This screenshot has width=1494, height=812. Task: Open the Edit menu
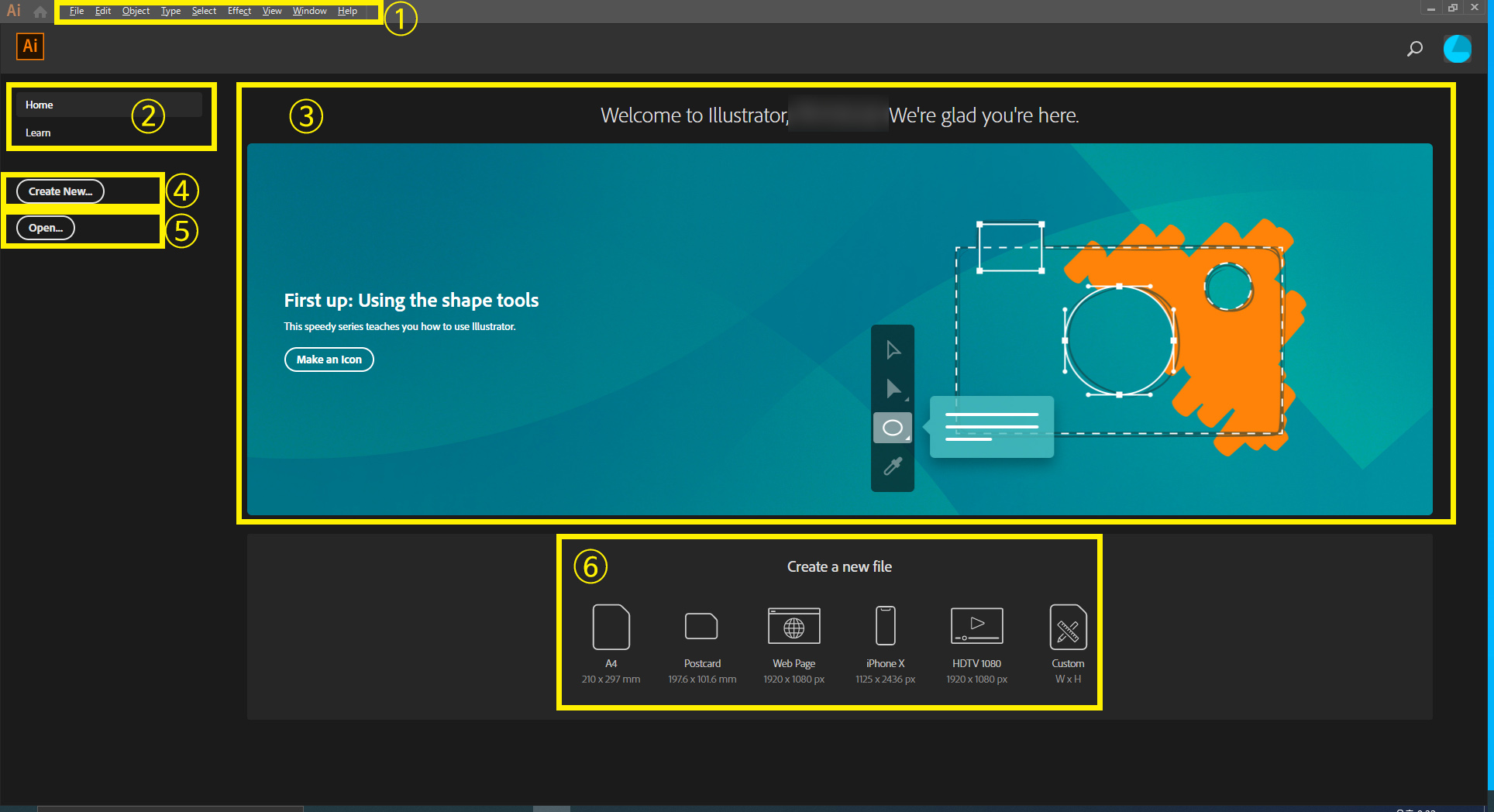tap(103, 11)
